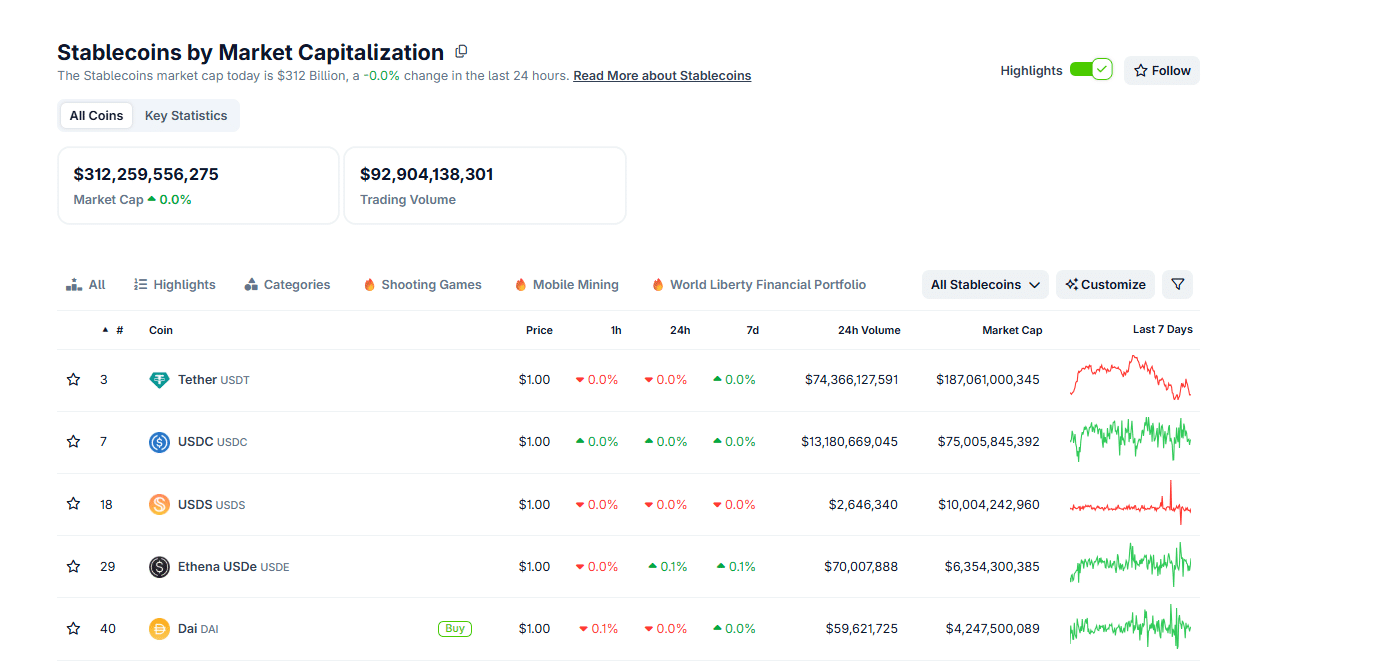Click the copy icon beside the page title
The height and width of the screenshot is (664, 1393).
tap(461, 51)
